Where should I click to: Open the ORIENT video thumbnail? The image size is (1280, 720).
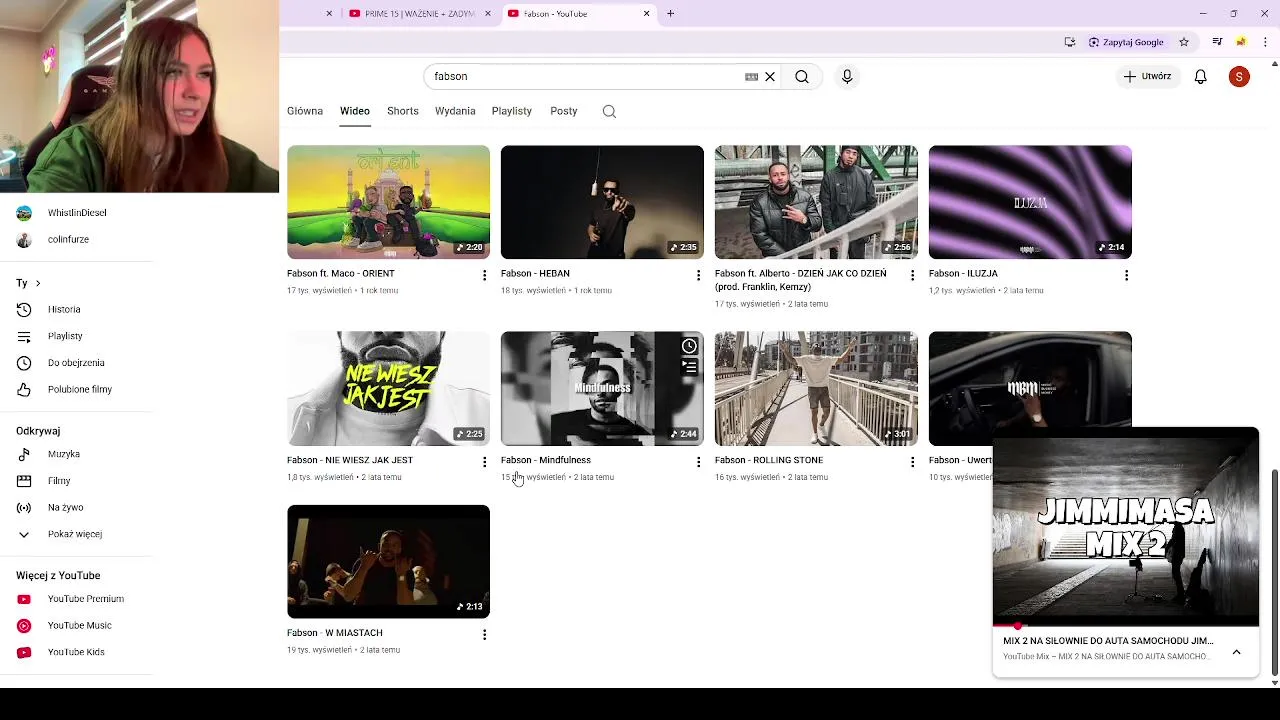388,202
